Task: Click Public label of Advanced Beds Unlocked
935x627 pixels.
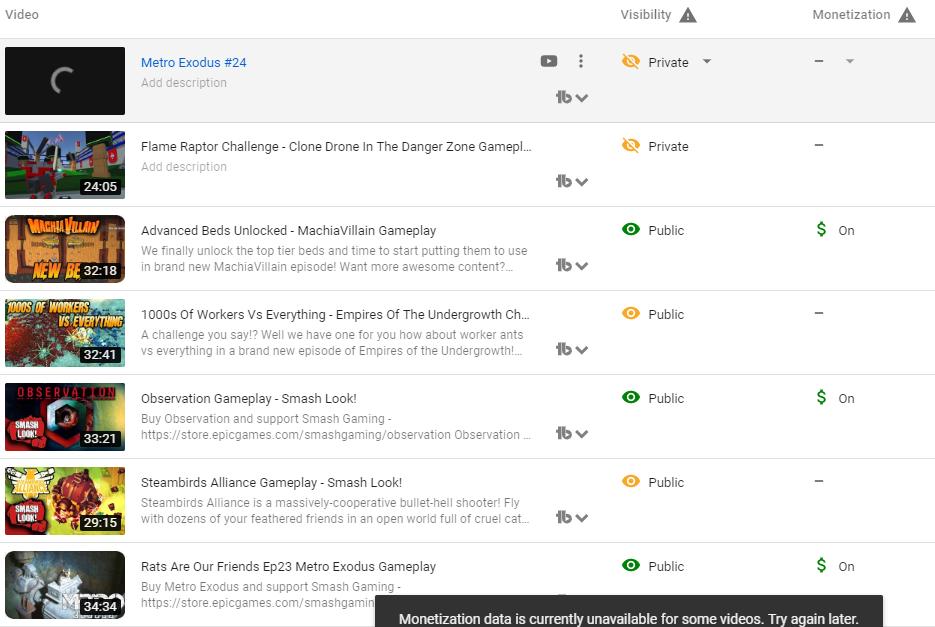Action: [666, 231]
